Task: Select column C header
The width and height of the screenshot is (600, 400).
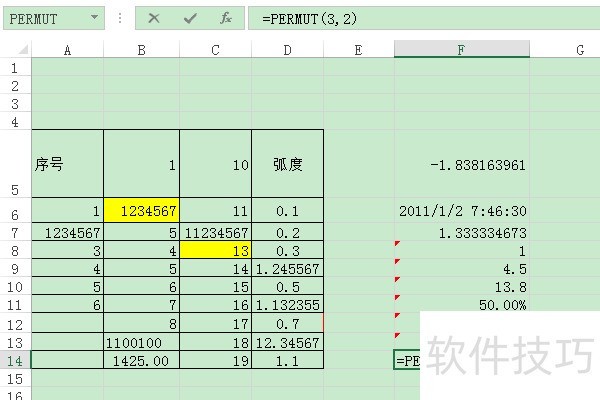Action: (215, 50)
